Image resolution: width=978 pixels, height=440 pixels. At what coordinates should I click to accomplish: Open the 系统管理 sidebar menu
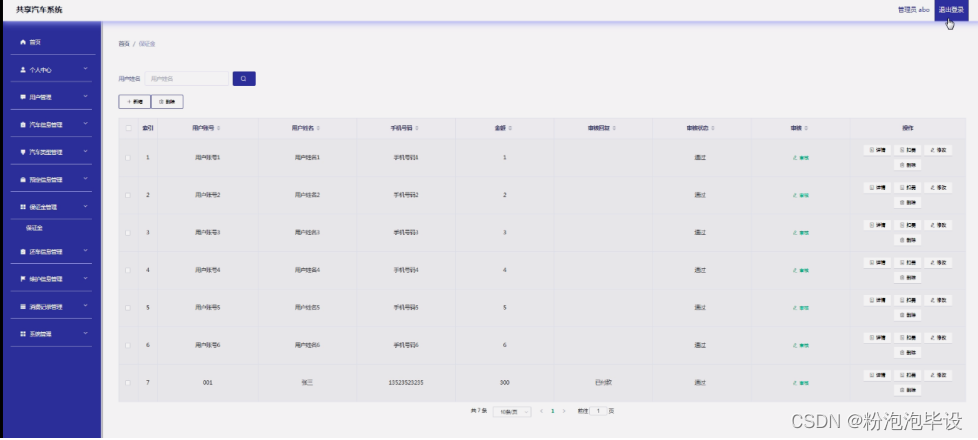[51, 334]
